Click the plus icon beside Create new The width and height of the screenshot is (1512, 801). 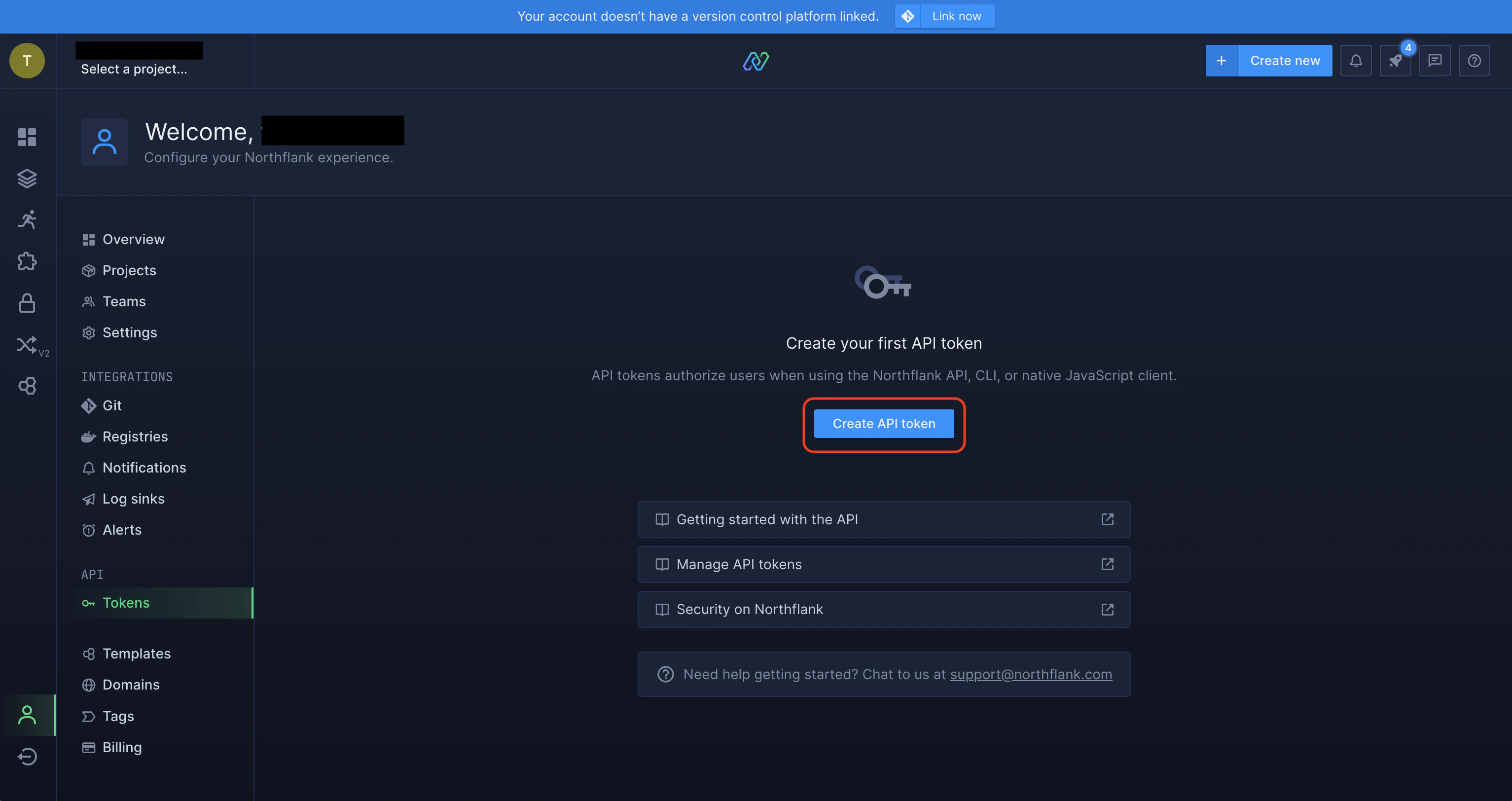pyautogui.click(x=1222, y=61)
